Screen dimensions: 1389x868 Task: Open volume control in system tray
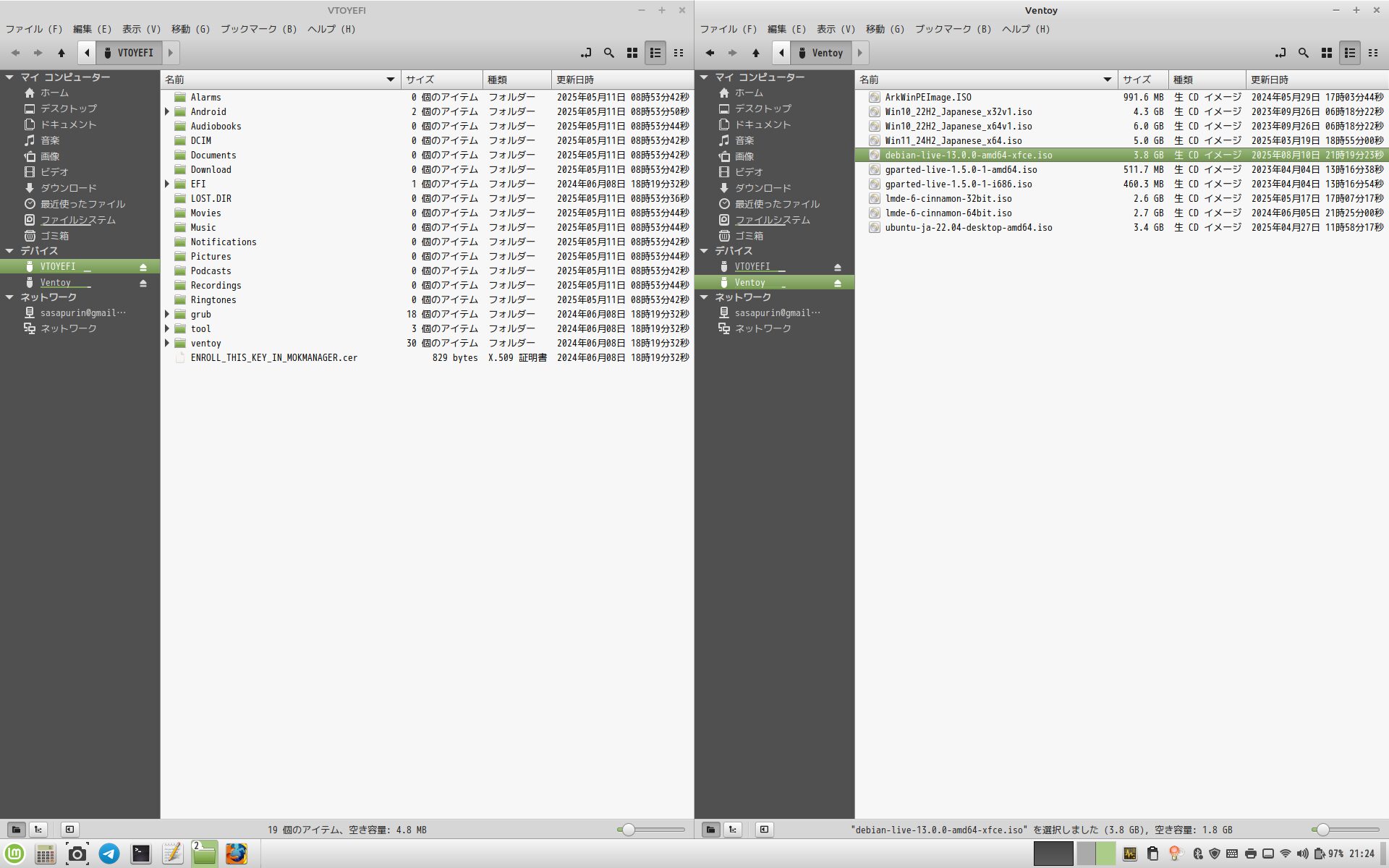pos(1303,854)
